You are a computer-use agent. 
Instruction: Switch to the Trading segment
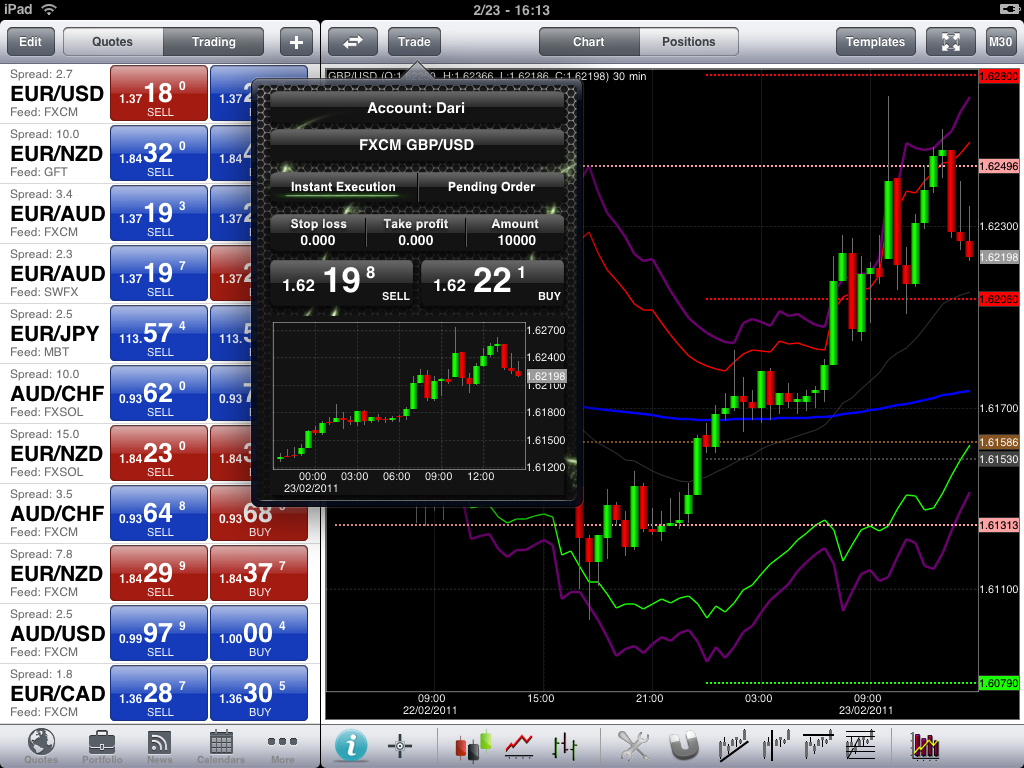[x=213, y=42]
